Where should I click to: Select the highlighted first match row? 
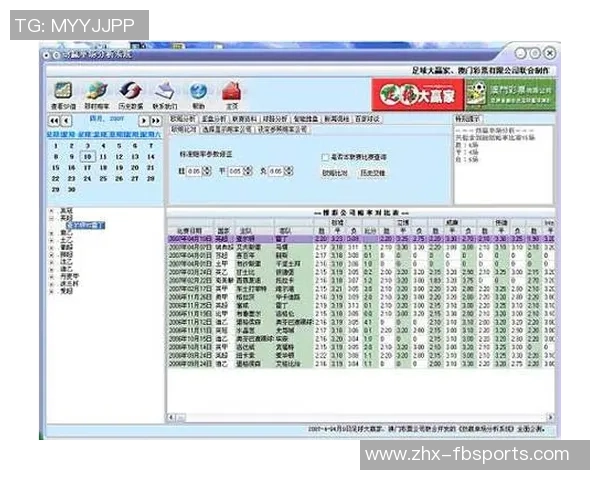point(300,240)
